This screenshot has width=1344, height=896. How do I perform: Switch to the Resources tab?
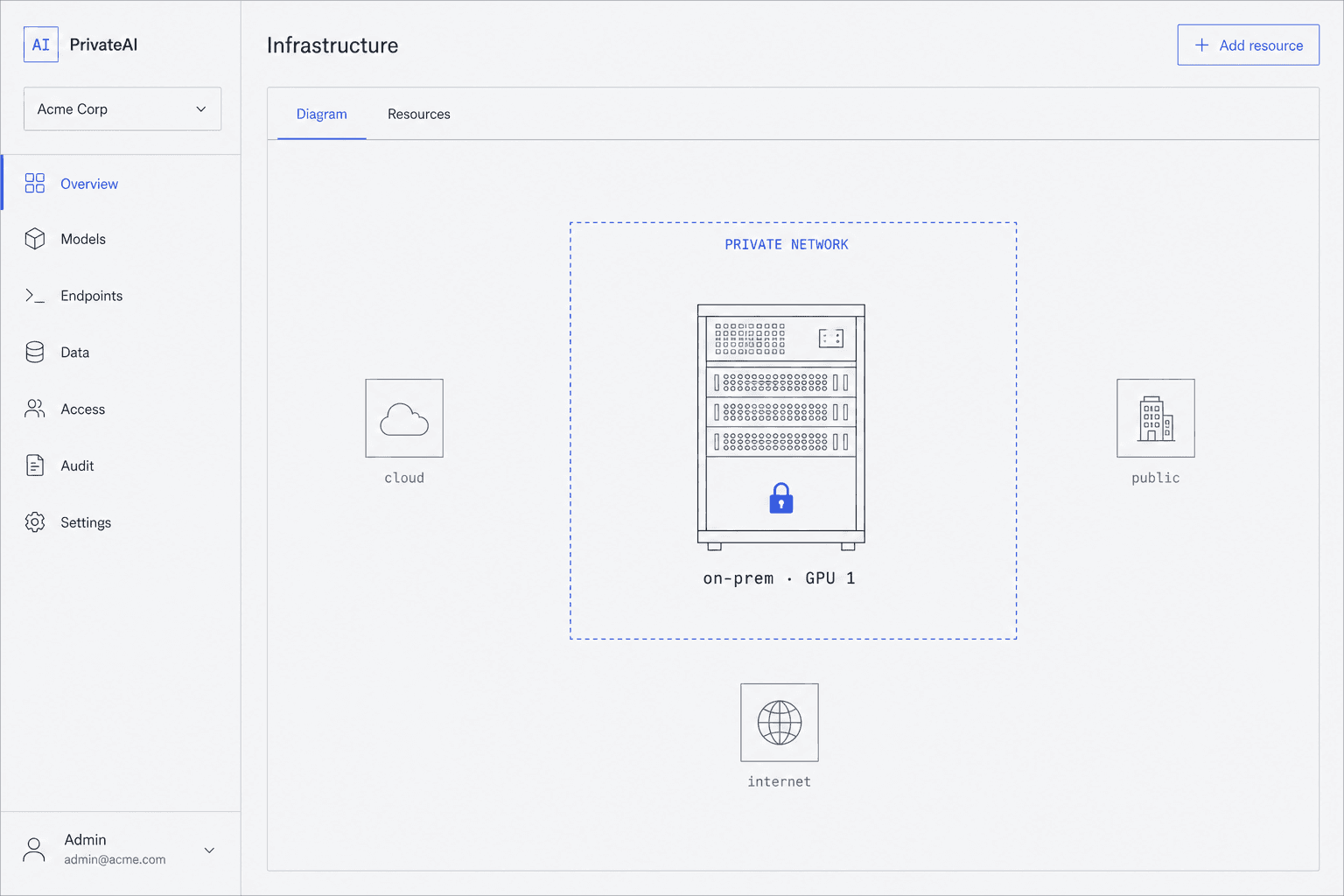419,114
